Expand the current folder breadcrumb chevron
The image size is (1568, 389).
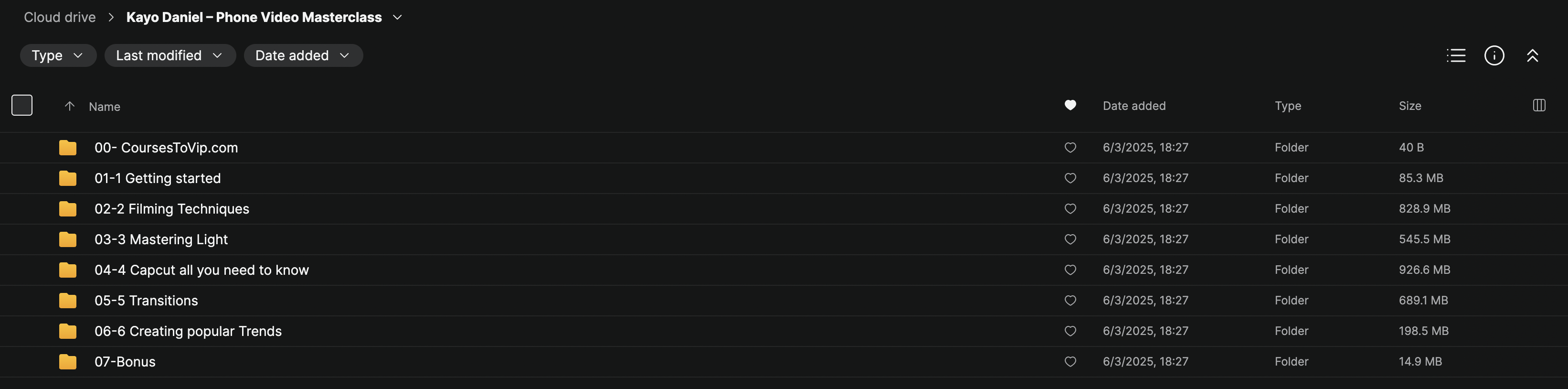click(397, 17)
